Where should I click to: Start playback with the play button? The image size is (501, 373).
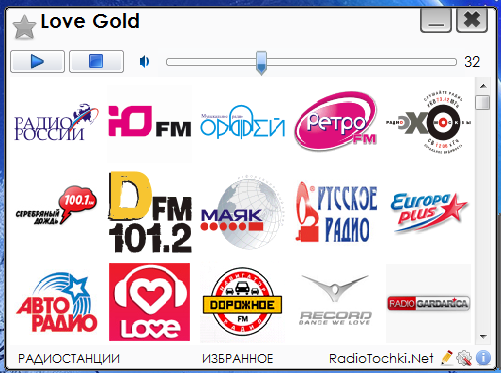[37, 61]
